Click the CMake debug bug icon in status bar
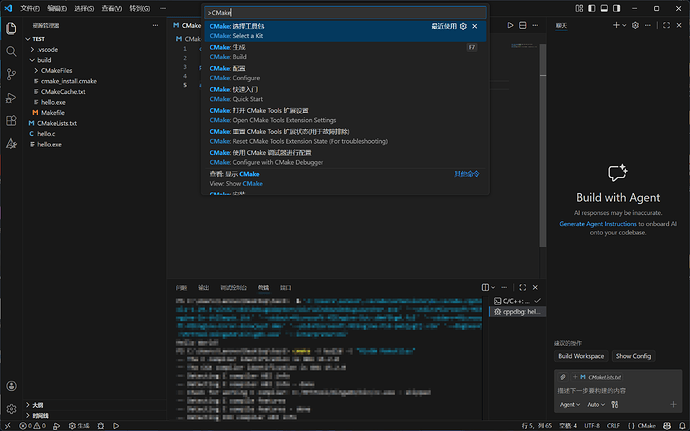Viewport: 690px width, 431px height. [101, 426]
